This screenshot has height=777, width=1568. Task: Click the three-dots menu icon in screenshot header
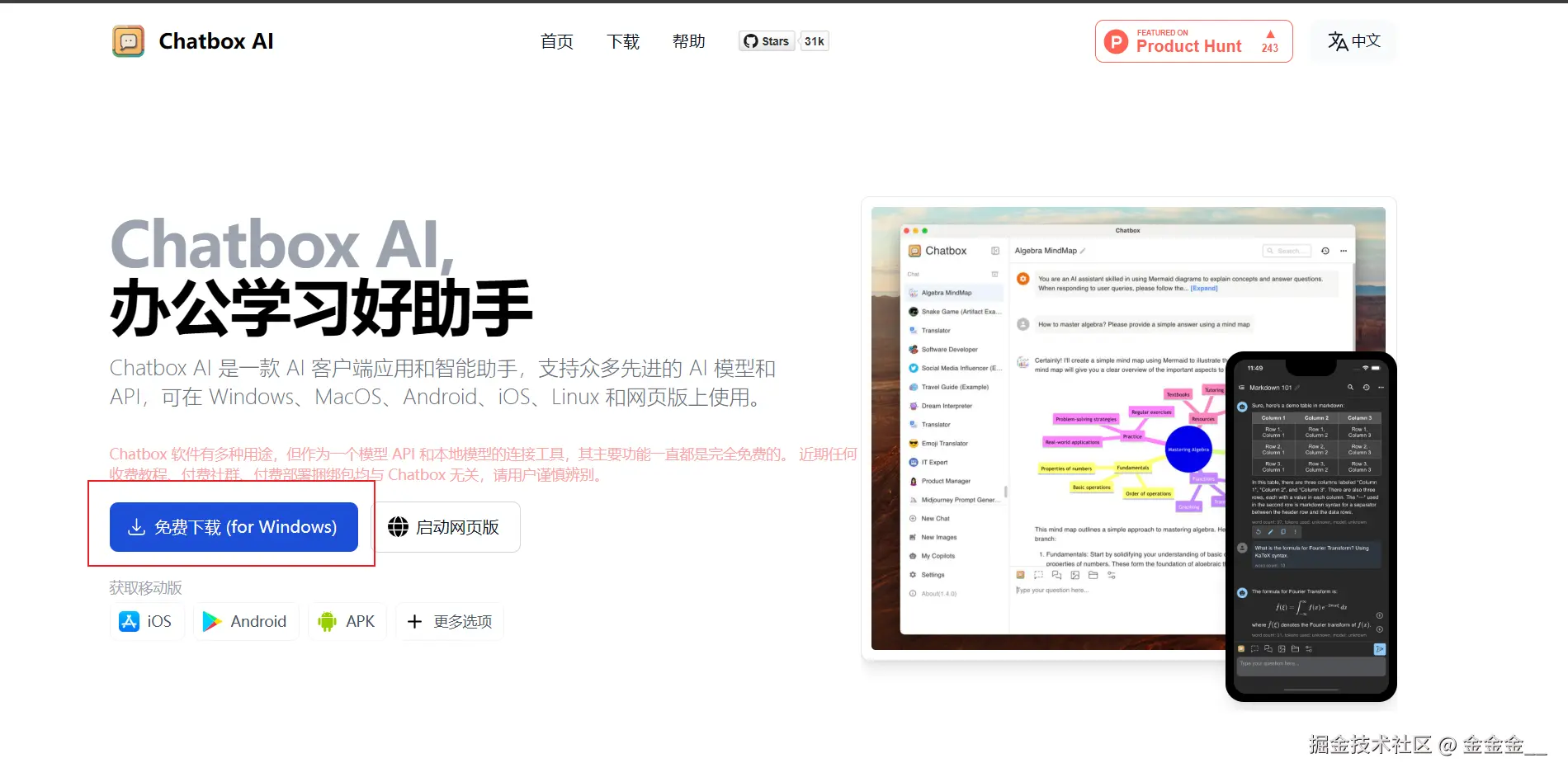tap(1344, 251)
